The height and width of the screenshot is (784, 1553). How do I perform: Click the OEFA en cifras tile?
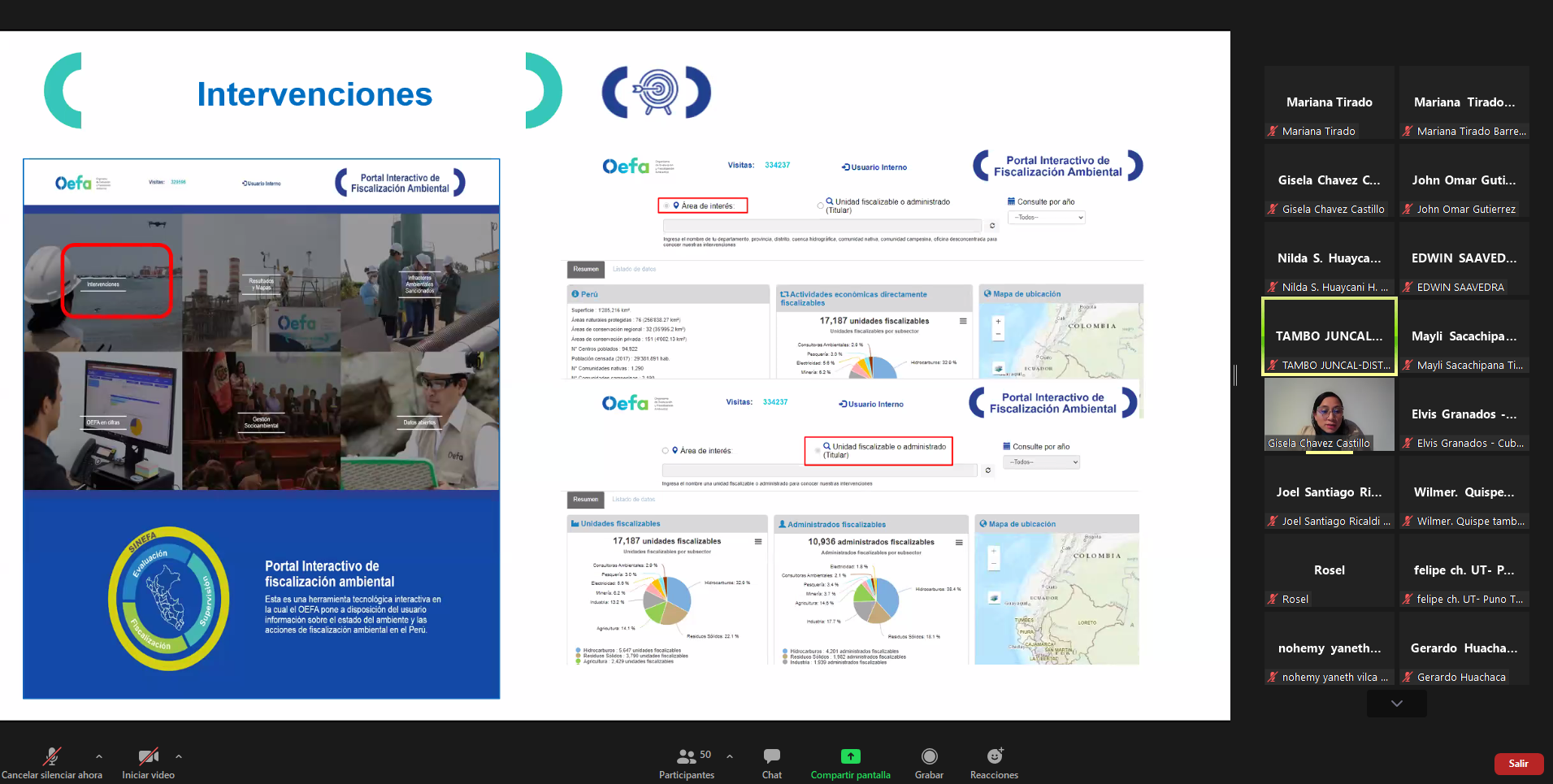point(102,422)
